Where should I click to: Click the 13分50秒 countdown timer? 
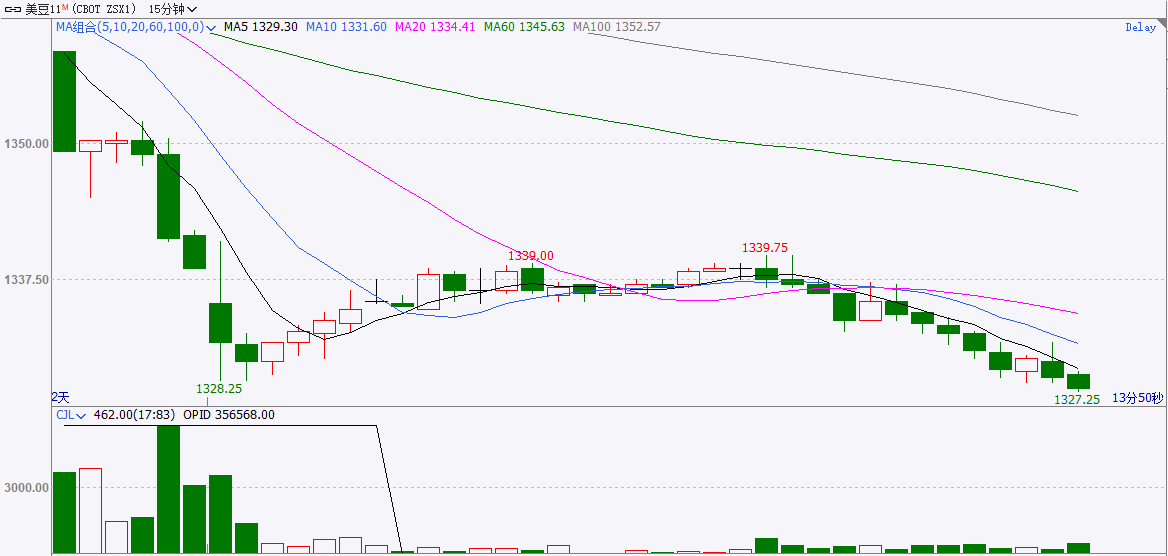click(x=1138, y=398)
